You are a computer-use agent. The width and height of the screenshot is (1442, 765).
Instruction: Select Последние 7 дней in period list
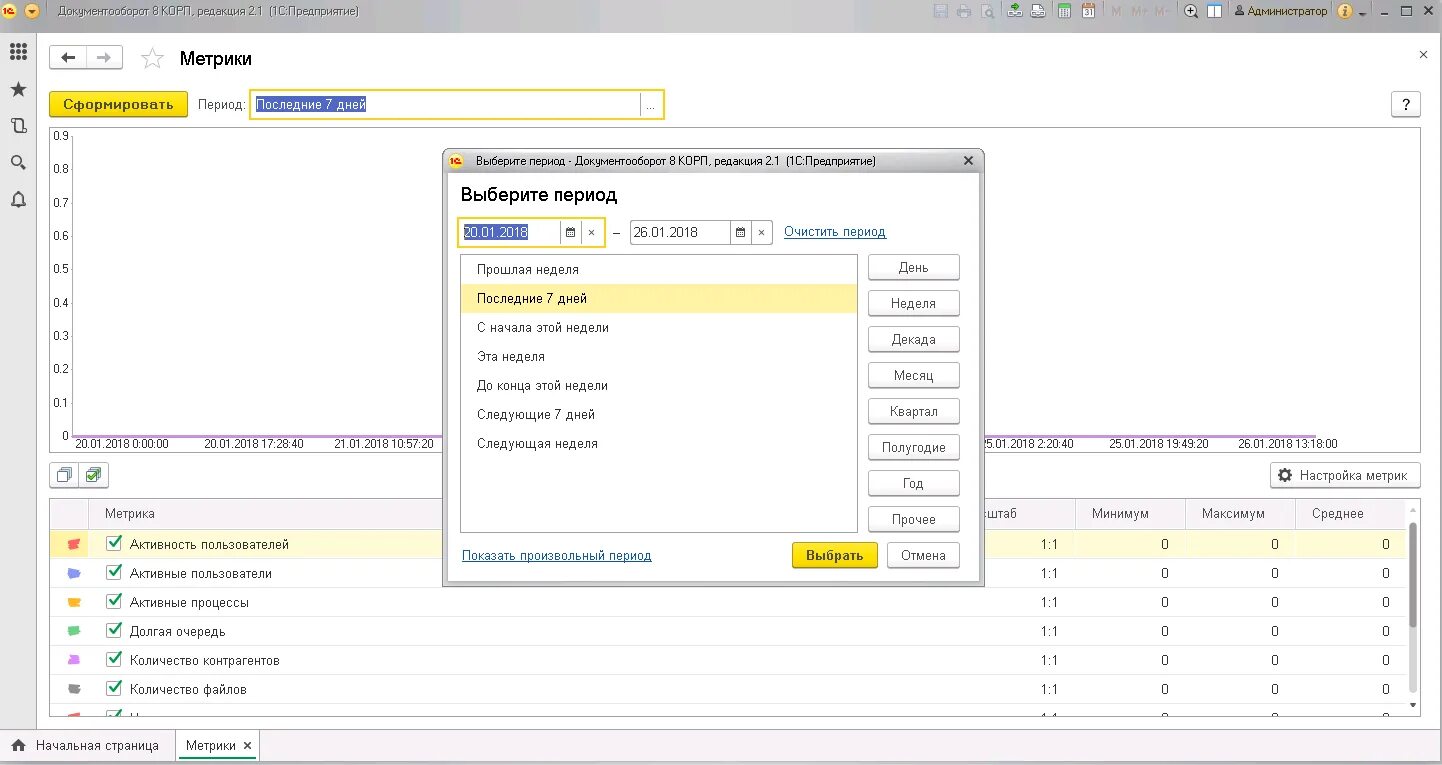tap(659, 299)
